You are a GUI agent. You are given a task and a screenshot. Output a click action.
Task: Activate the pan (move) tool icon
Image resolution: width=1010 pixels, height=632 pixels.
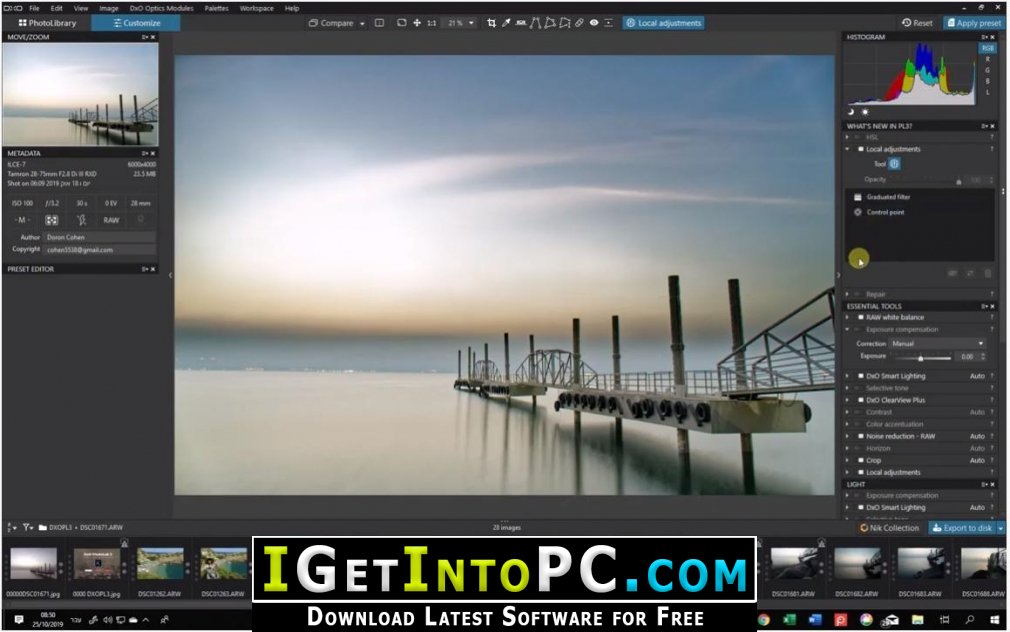click(416, 23)
